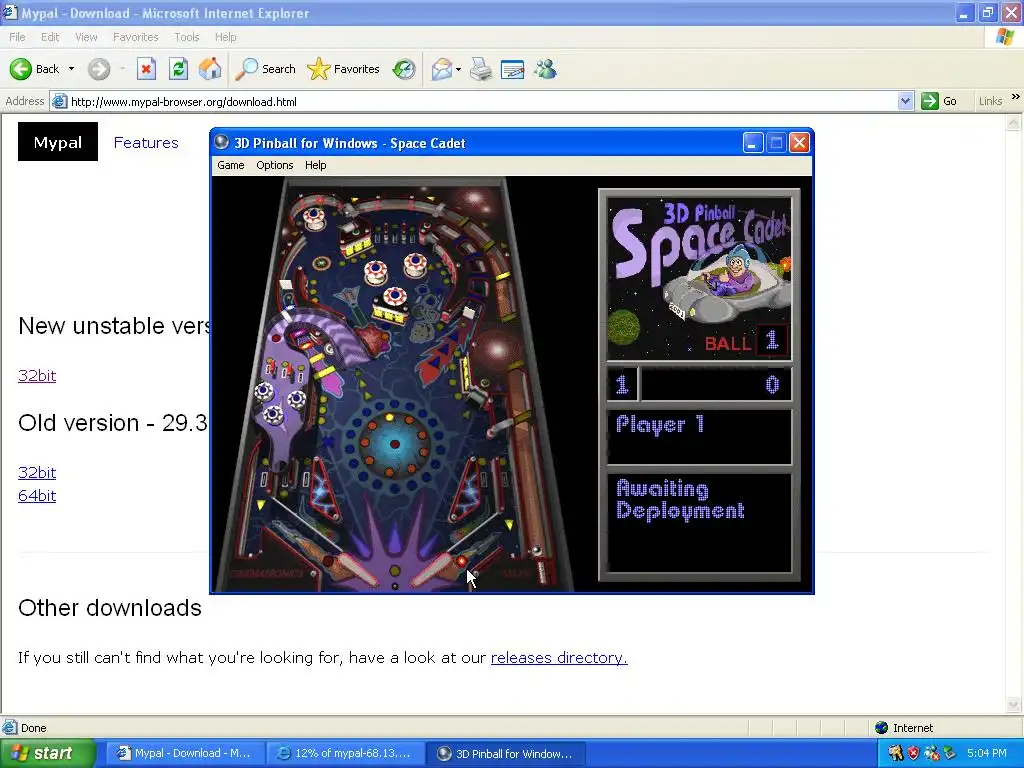Switch to the 3D Pinball taskbar button
Screen dimensions: 1024x768
[x=506, y=754]
